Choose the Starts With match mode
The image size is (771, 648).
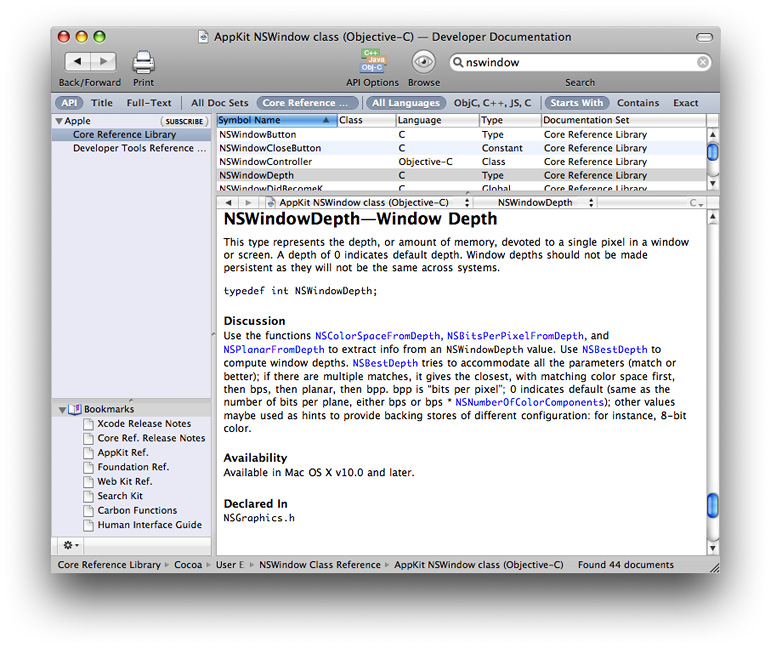[x=577, y=103]
